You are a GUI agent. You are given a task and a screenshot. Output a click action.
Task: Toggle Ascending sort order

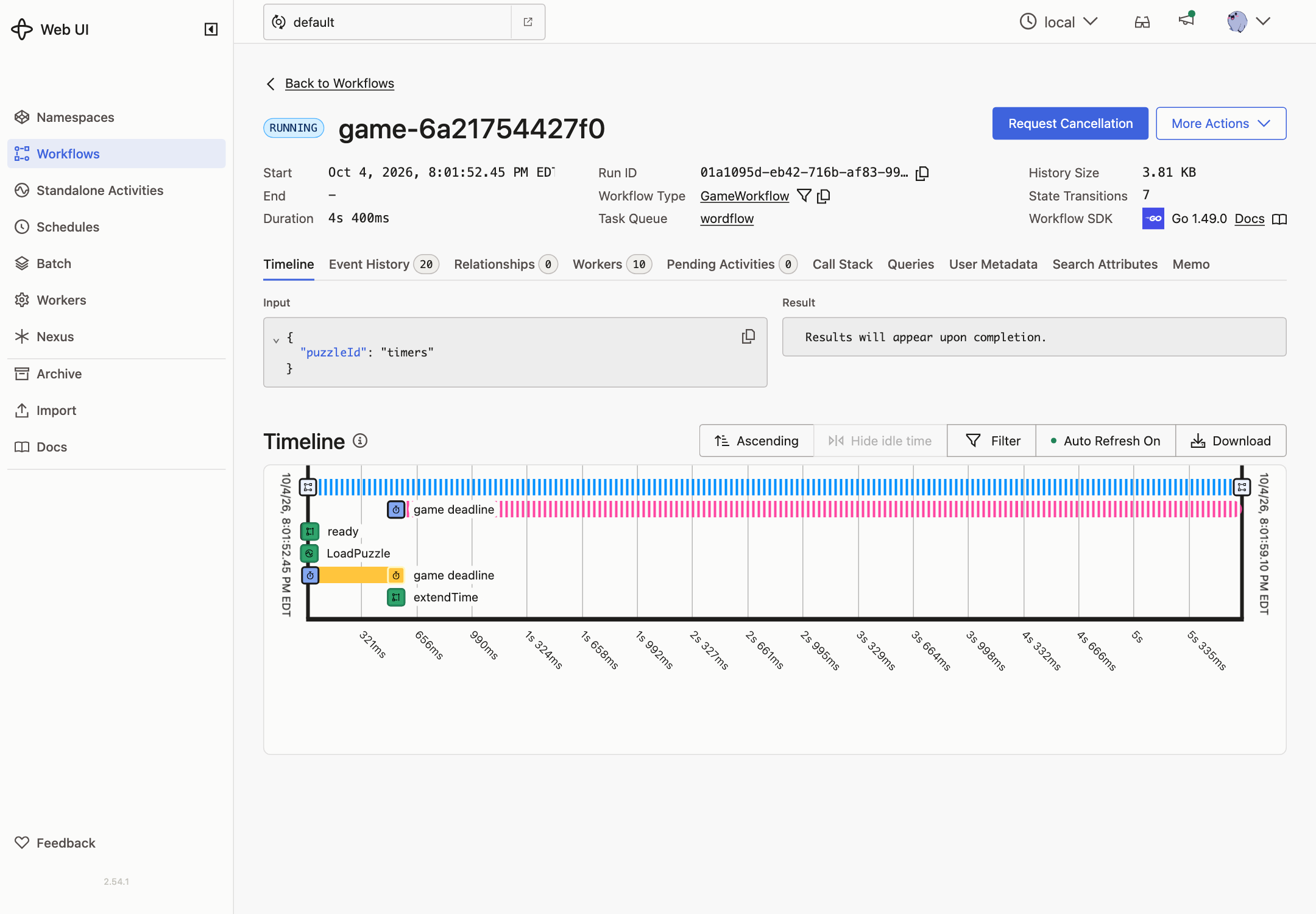(x=756, y=441)
